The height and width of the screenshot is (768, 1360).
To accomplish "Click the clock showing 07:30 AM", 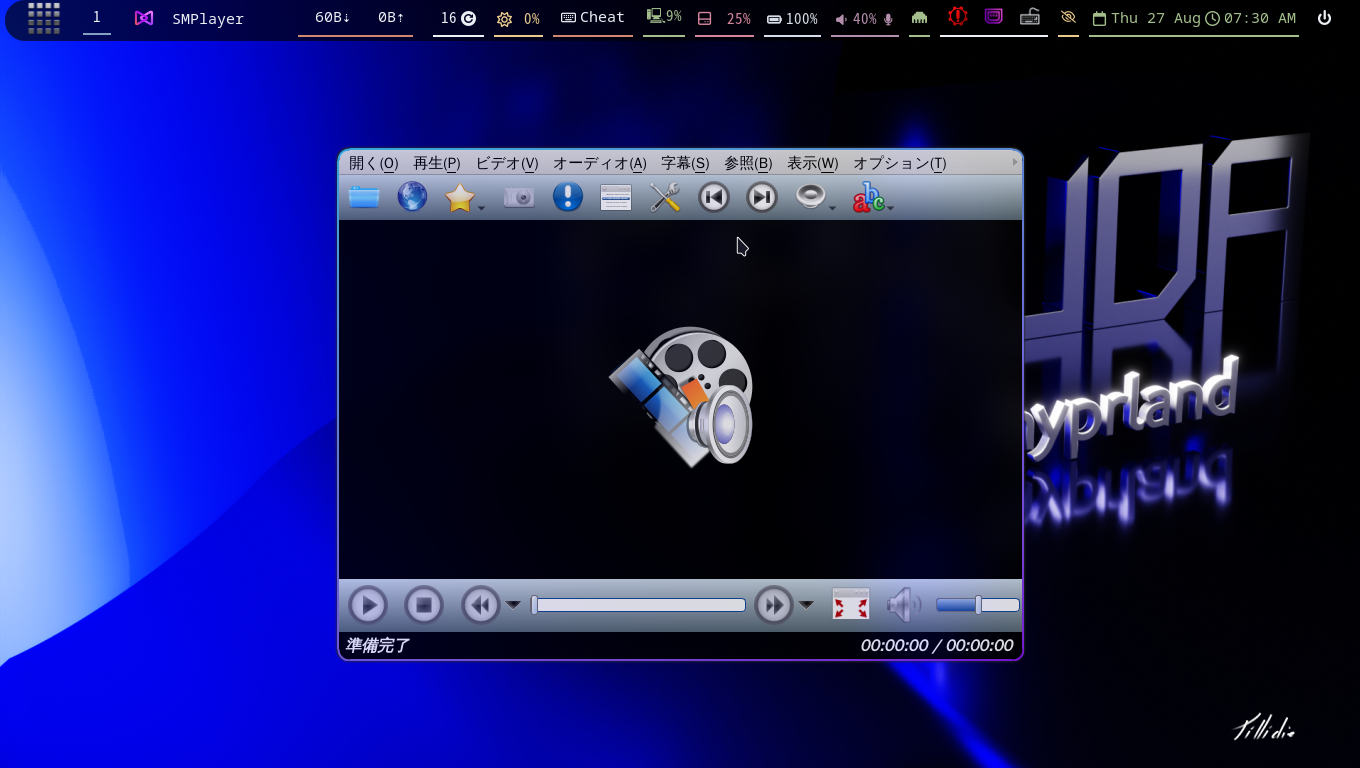I will pos(1251,18).
